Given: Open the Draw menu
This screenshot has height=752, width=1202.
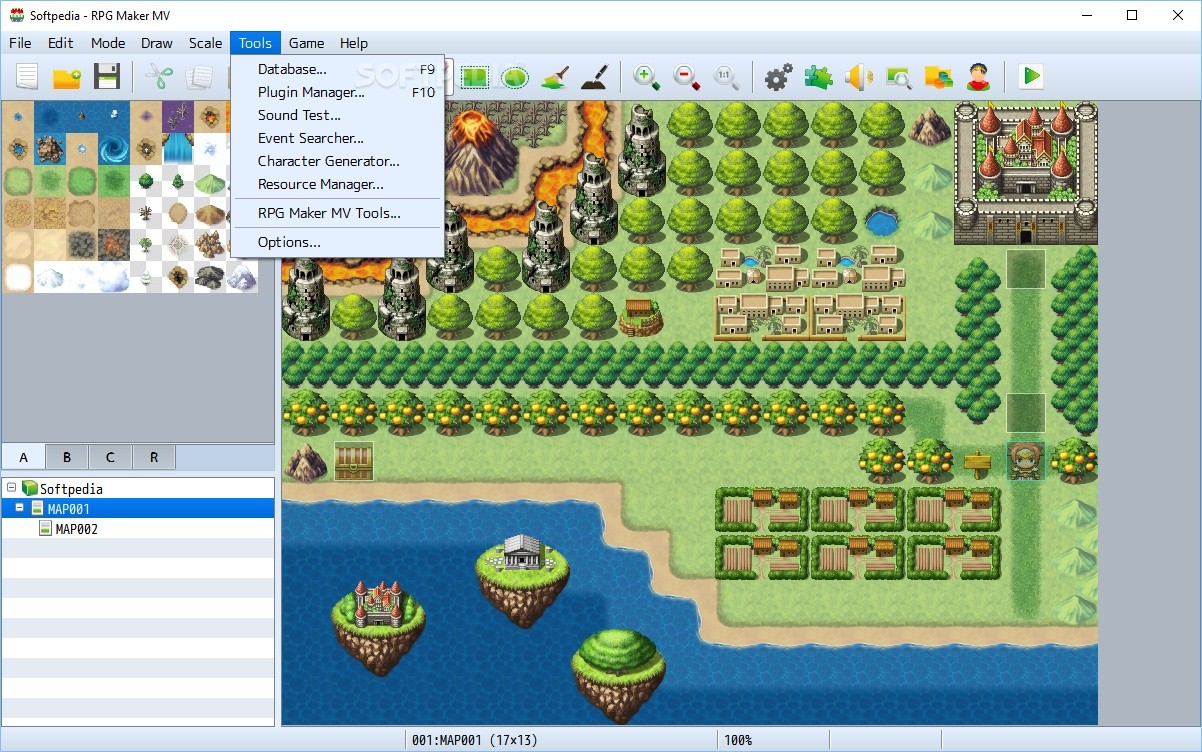Looking at the screenshot, I should click(x=157, y=43).
